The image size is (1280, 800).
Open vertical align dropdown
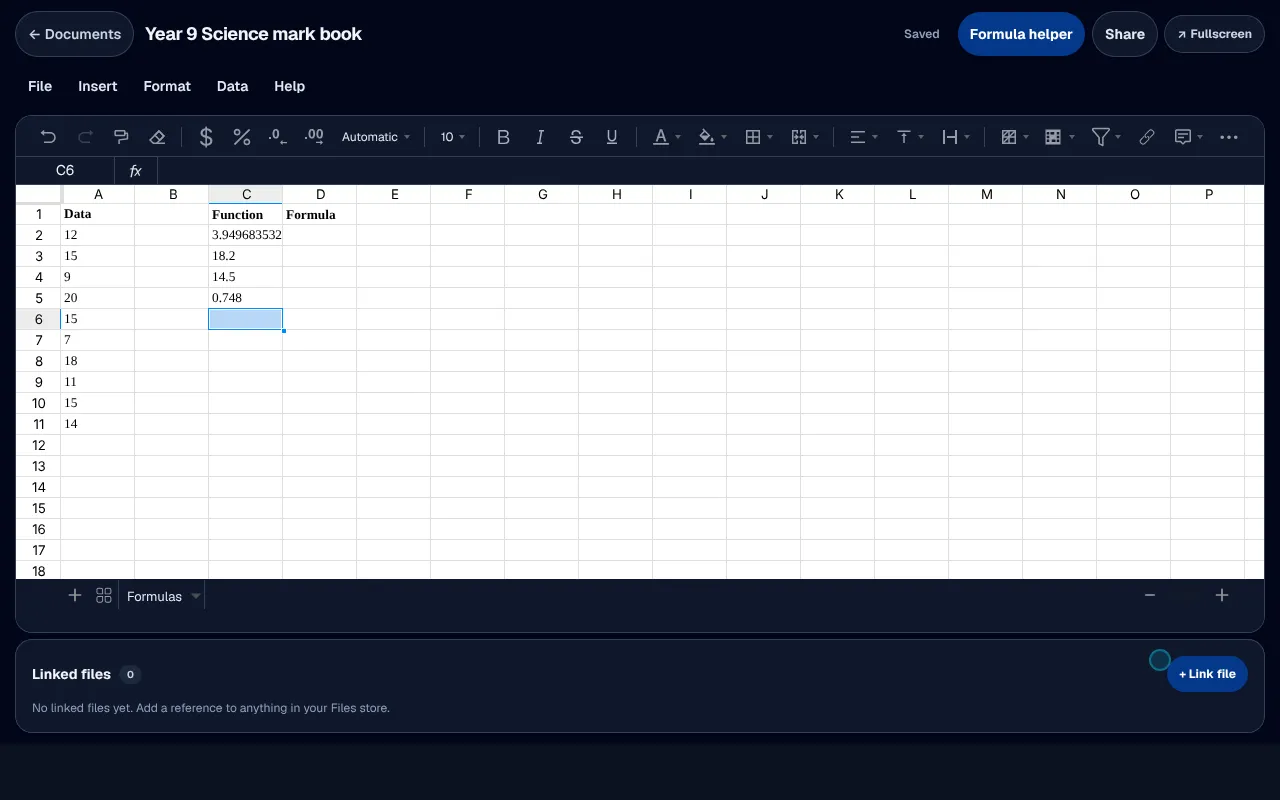pyautogui.click(x=909, y=137)
